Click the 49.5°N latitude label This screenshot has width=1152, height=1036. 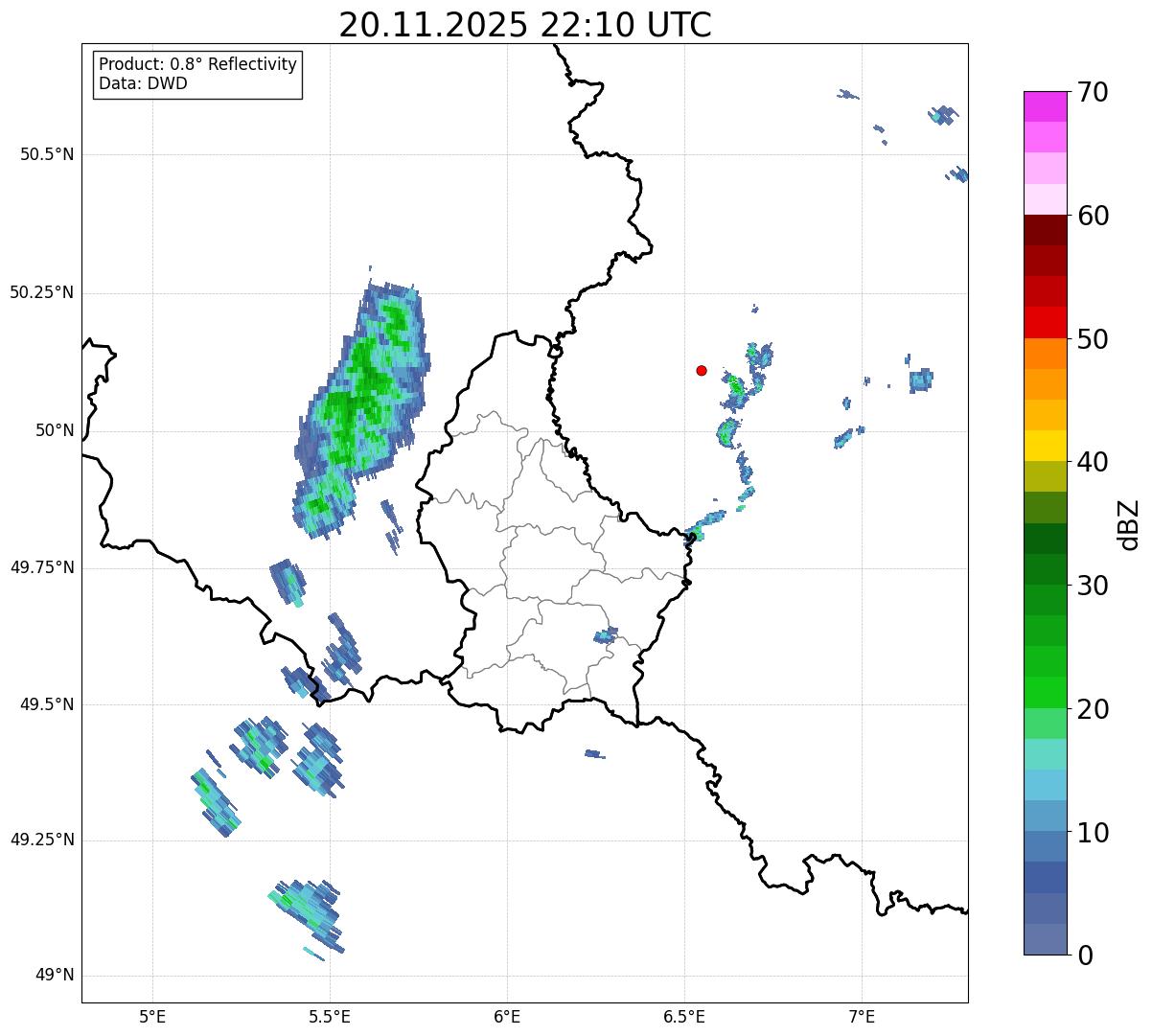click(x=47, y=704)
